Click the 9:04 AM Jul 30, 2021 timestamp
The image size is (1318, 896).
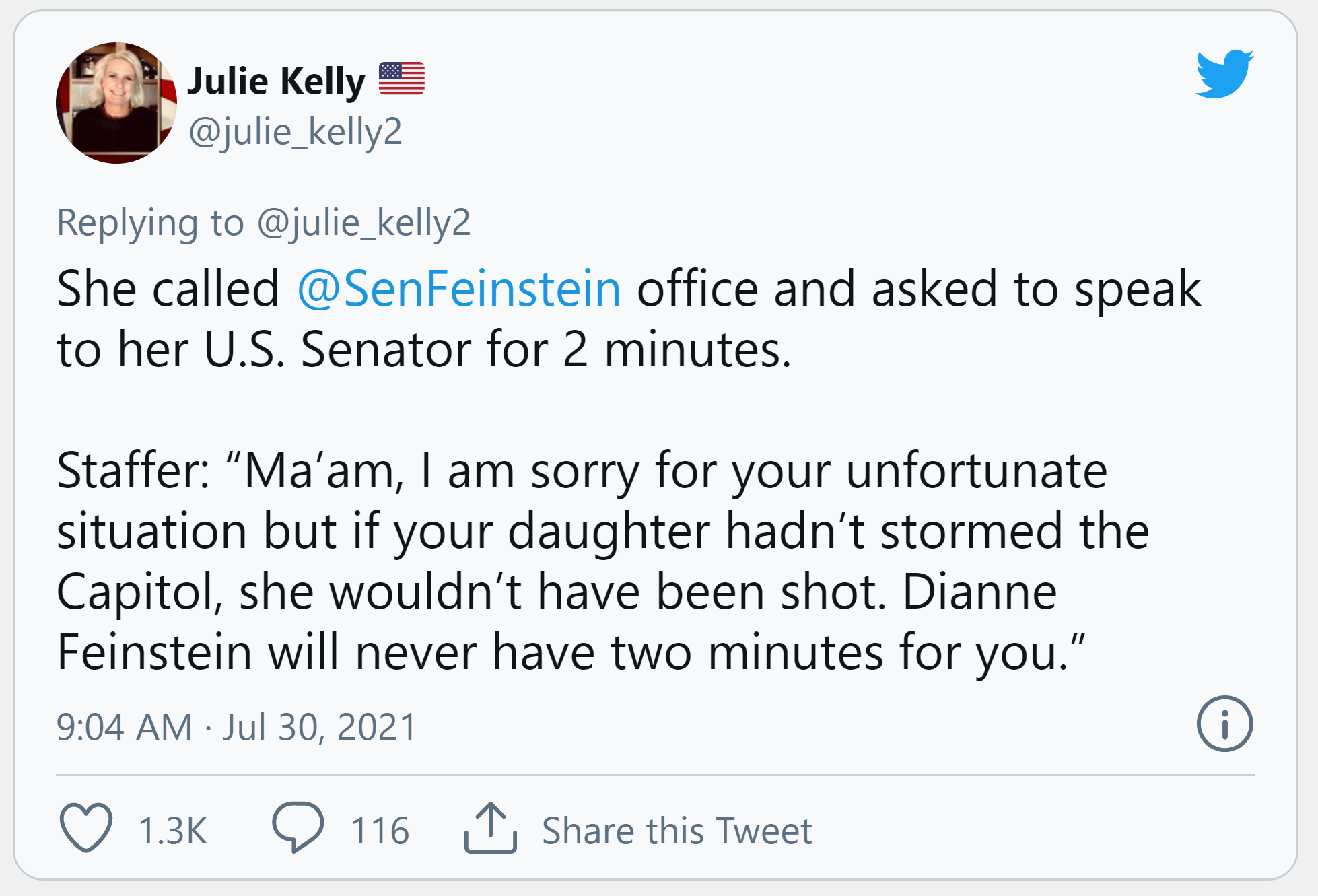click(x=237, y=727)
